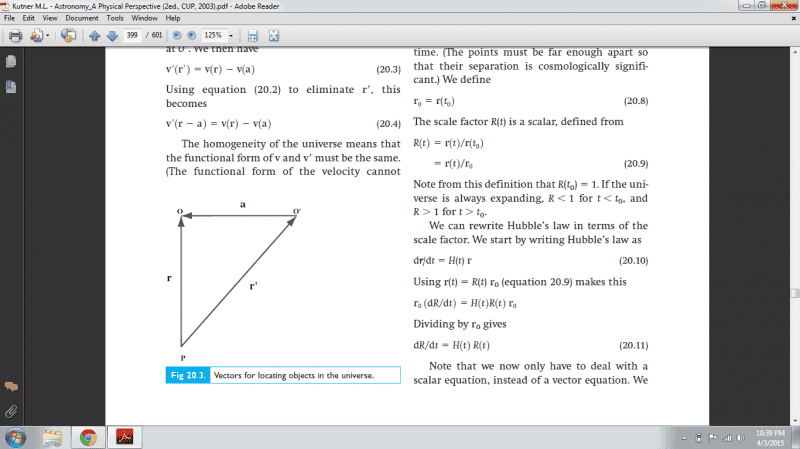Click the network signal tray icon
800x449 pixels.
(727, 438)
